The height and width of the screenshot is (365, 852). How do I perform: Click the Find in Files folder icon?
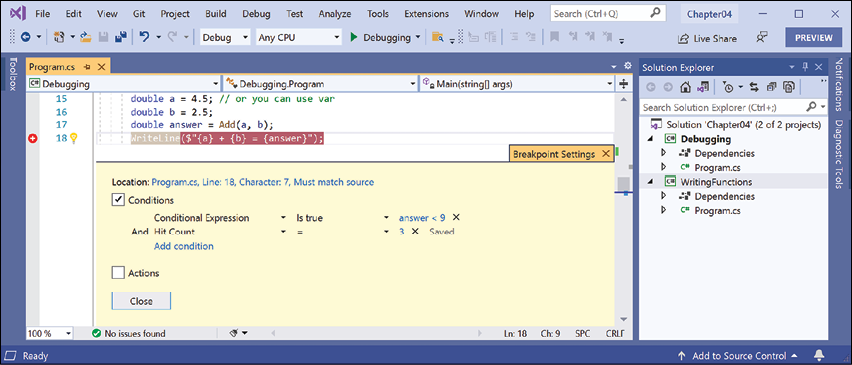pyautogui.click(x=437, y=37)
